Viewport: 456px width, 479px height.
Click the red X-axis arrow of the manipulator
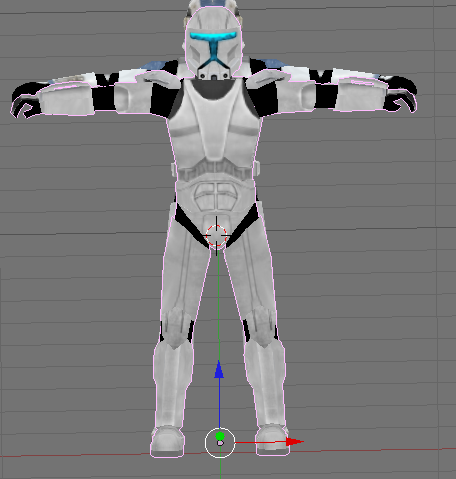(x=294, y=442)
